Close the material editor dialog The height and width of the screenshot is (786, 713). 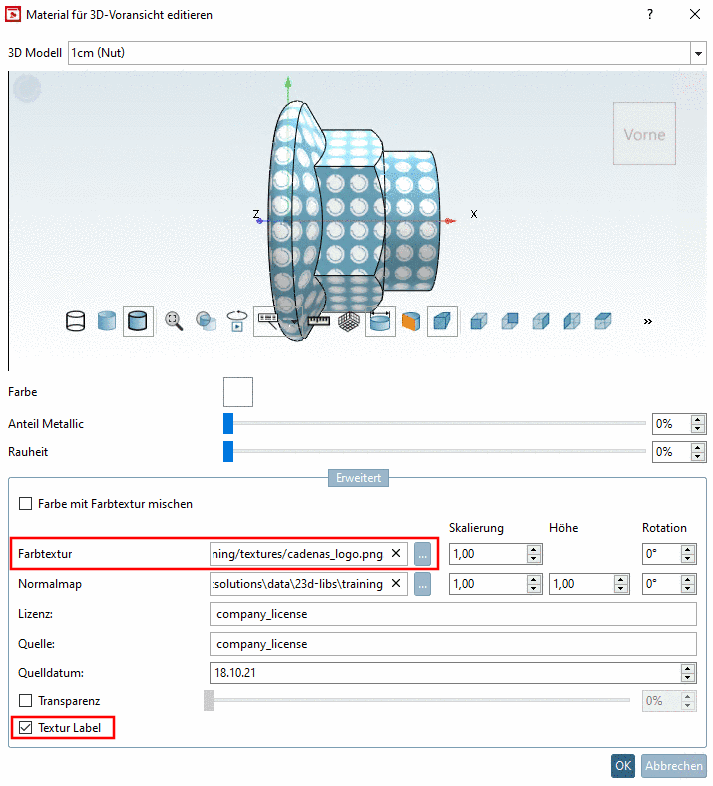(x=694, y=14)
